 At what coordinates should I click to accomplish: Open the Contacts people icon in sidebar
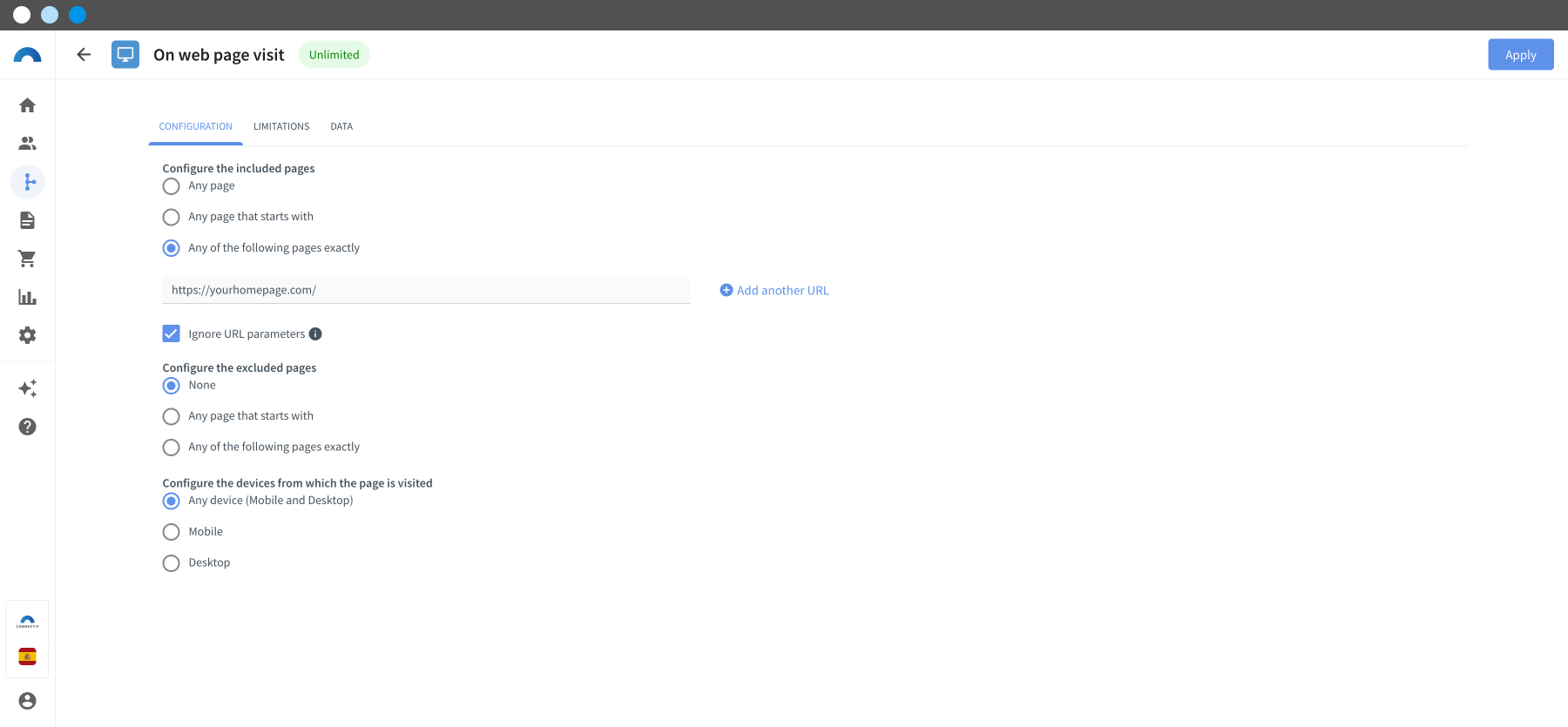pyautogui.click(x=27, y=144)
